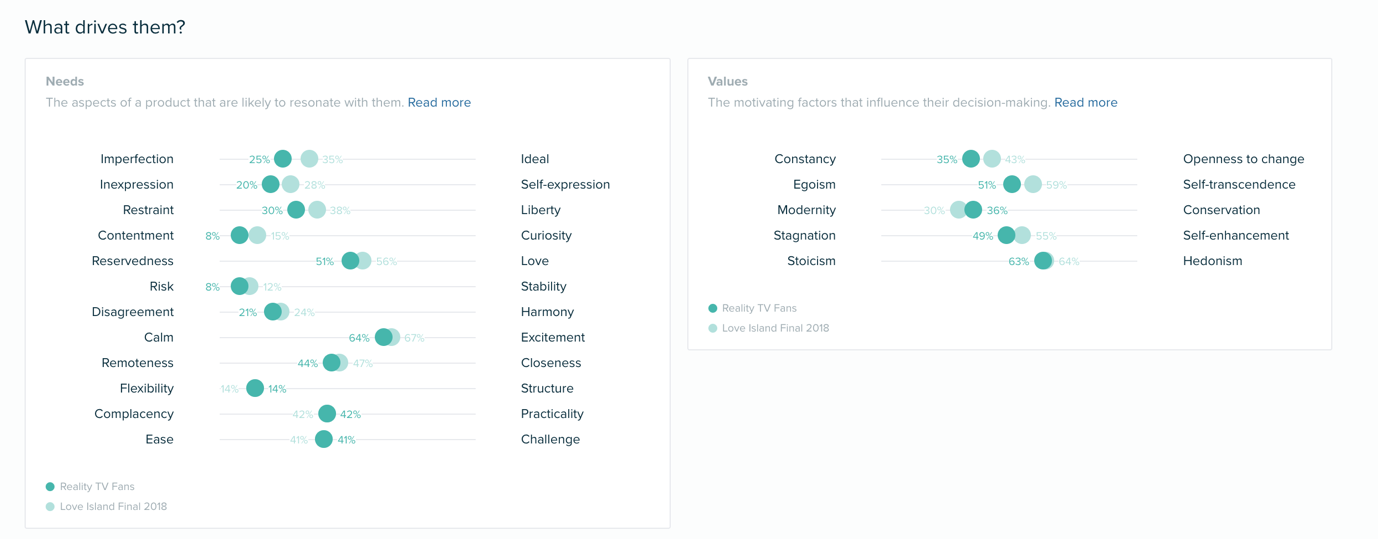Screen dimensions: 1378x539
Task: Click the dark 51% dot on Reservedness row
Action: [x=350, y=261]
